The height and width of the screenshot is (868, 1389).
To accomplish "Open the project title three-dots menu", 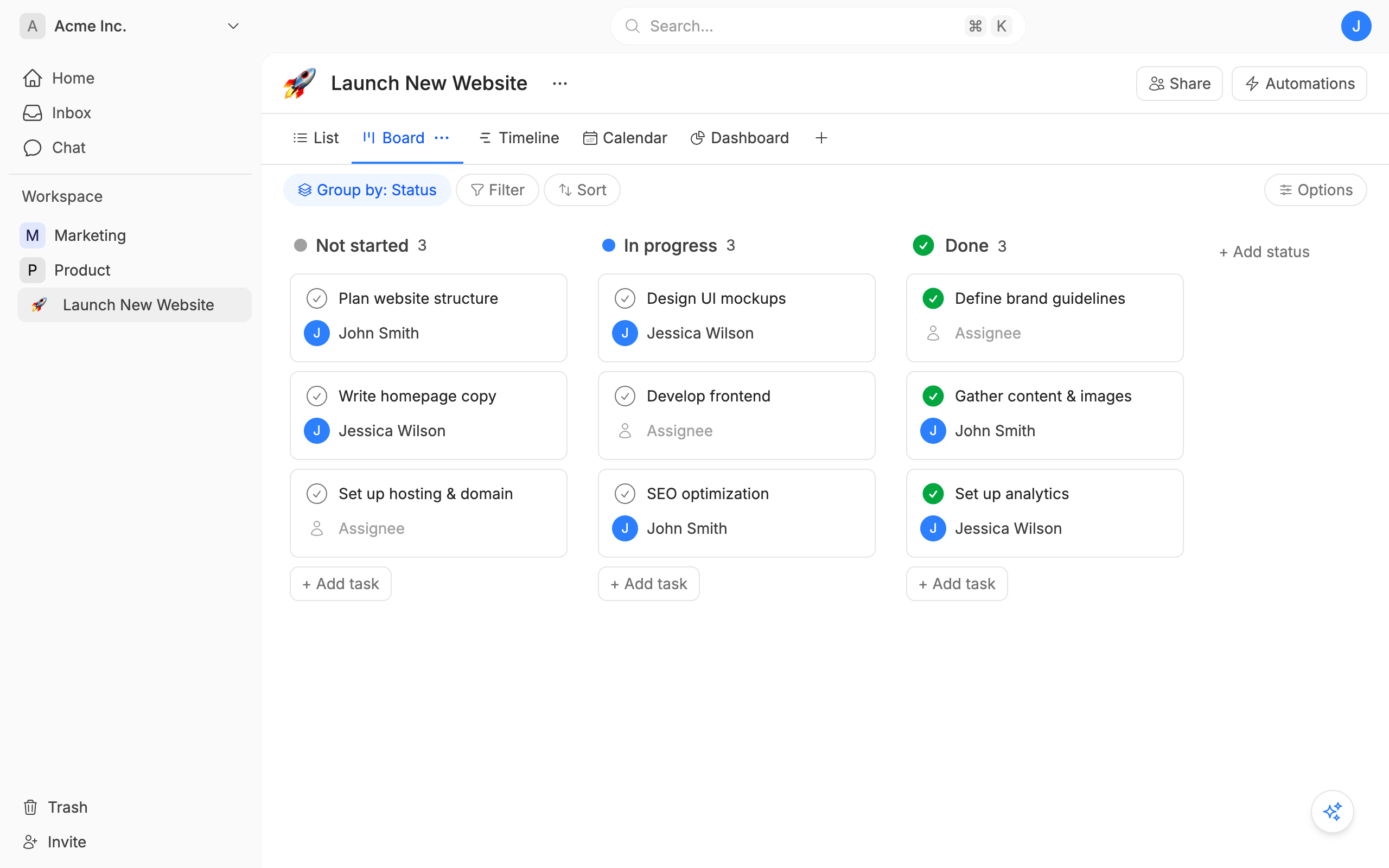I will click(x=559, y=84).
